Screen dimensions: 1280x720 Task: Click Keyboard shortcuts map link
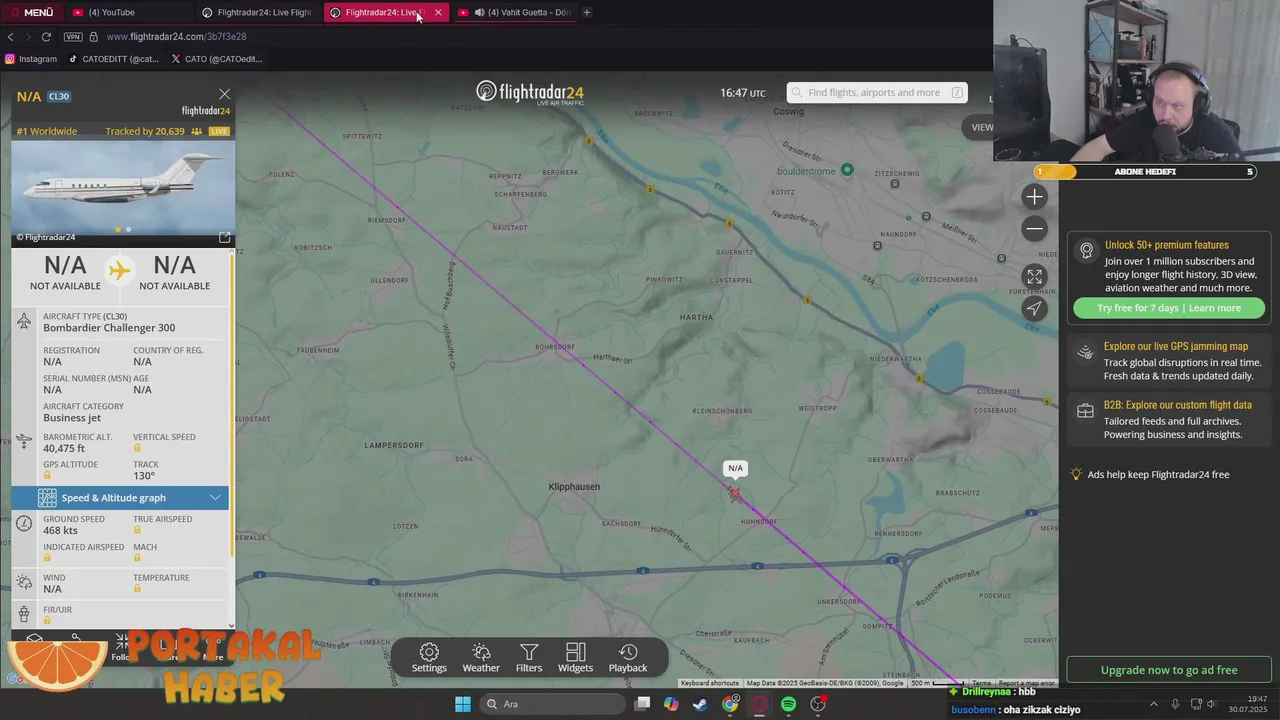click(x=710, y=683)
